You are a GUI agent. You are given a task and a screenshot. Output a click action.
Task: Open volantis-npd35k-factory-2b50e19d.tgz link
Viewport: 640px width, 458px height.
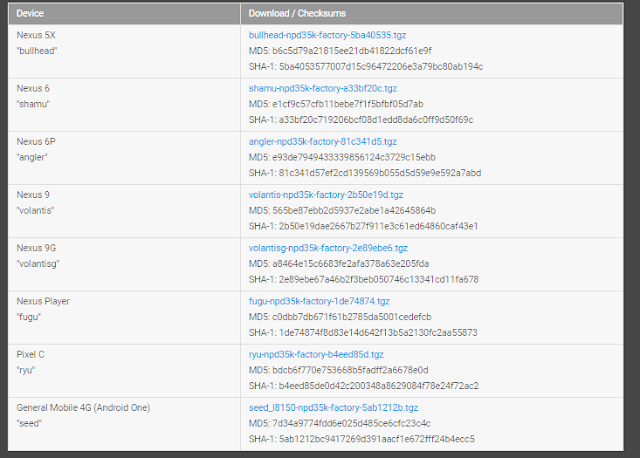(326, 195)
